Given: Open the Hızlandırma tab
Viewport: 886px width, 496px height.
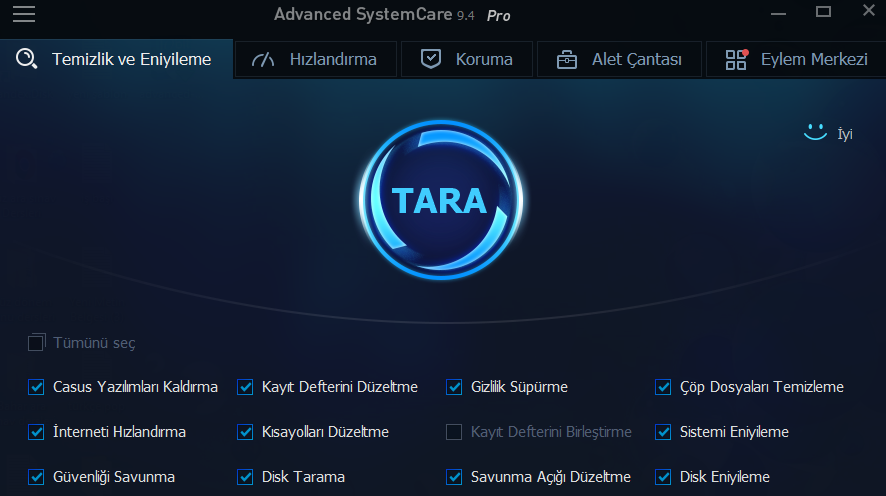Looking at the screenshot, I should click(x=316, y=59).
